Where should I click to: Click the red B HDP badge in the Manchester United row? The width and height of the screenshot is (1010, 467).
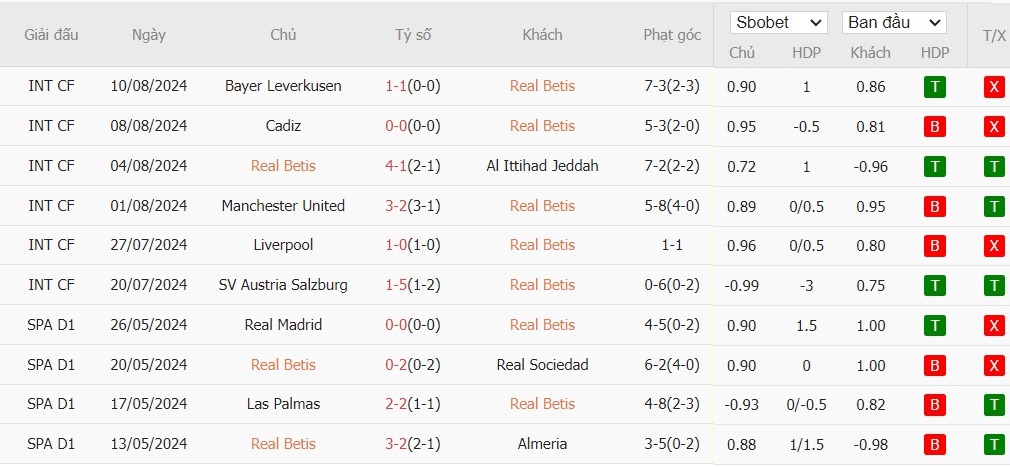(935, 207)
